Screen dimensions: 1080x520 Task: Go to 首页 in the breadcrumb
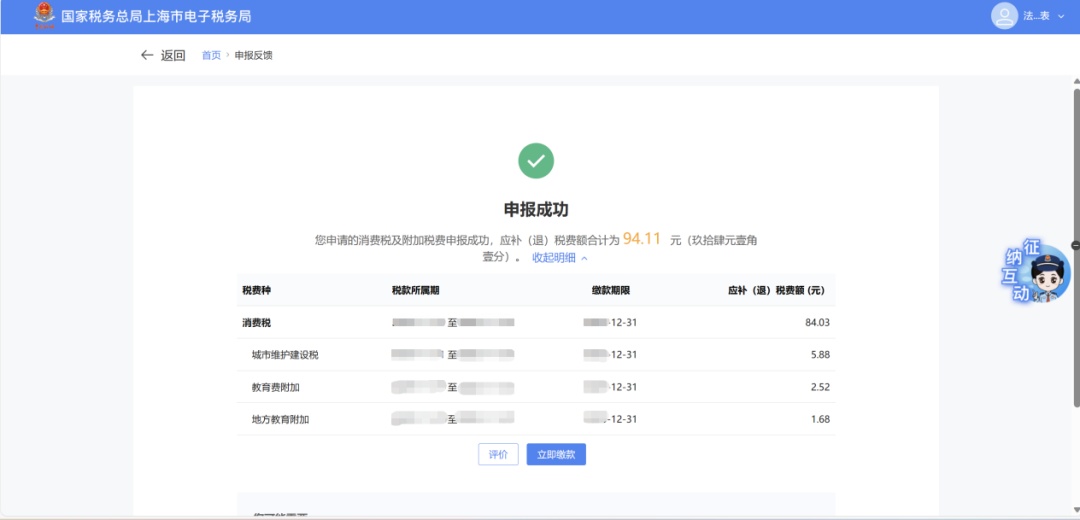point(211,55)
